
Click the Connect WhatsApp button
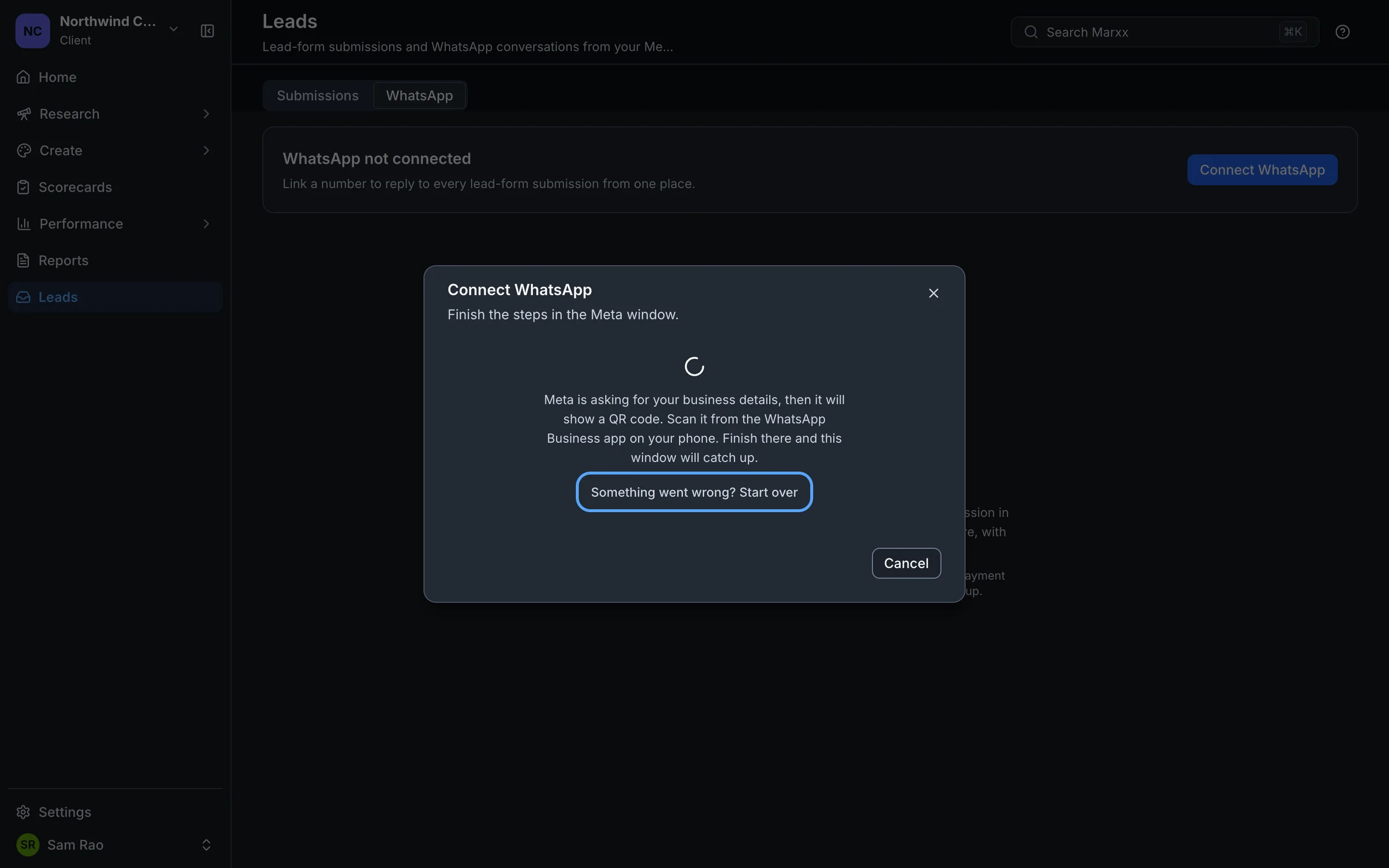click(1262, 170)
